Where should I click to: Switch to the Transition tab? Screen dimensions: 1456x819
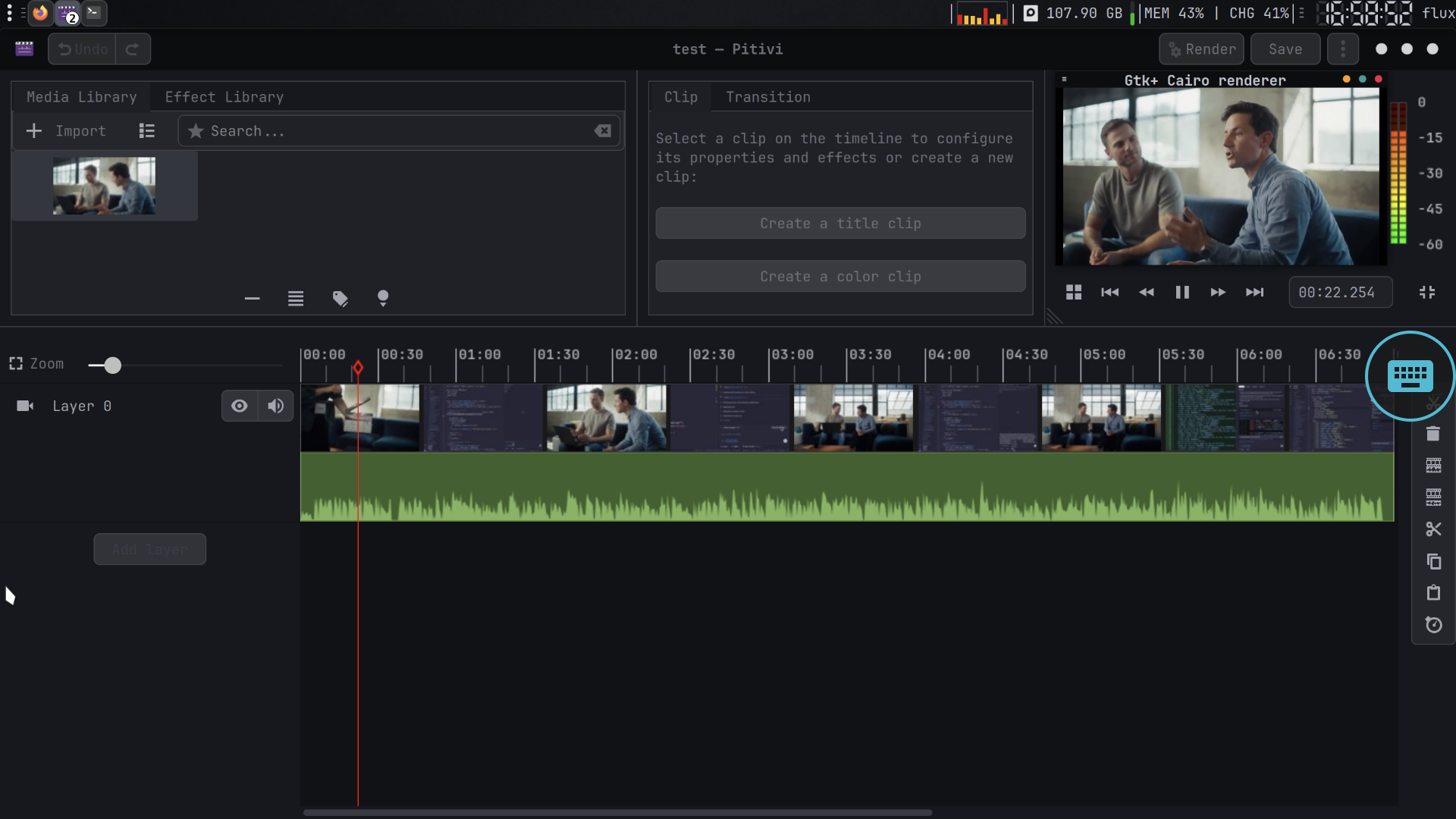[767, 97]
